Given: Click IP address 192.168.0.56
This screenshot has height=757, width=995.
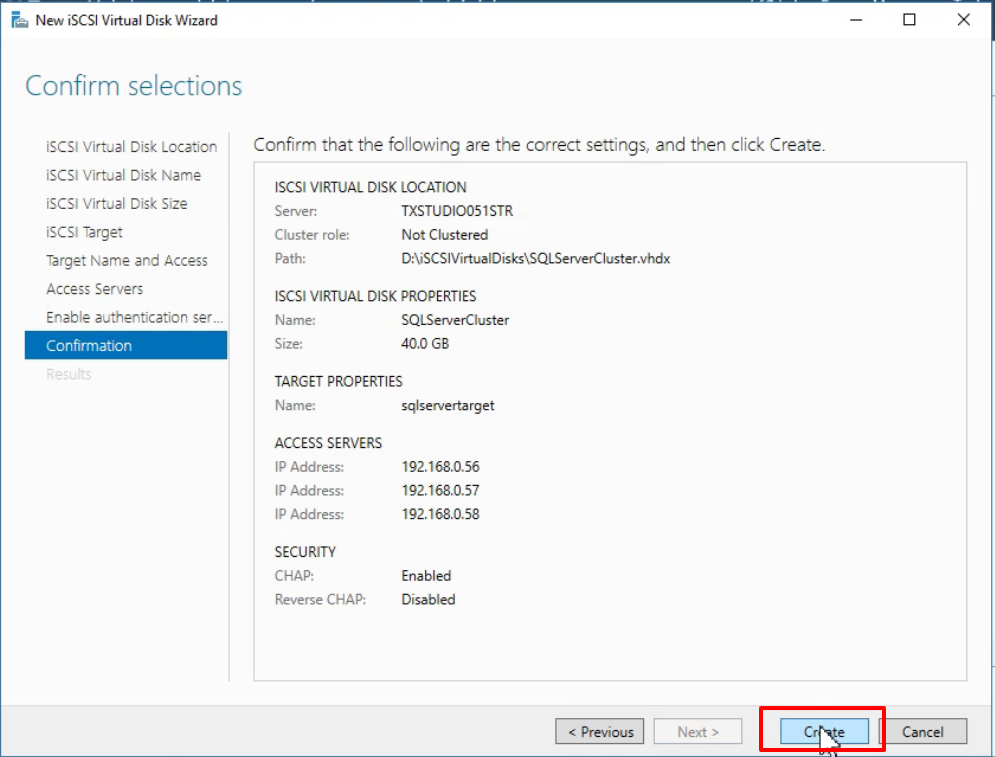Looking at the screenshot, I should (x=440, y=467).
